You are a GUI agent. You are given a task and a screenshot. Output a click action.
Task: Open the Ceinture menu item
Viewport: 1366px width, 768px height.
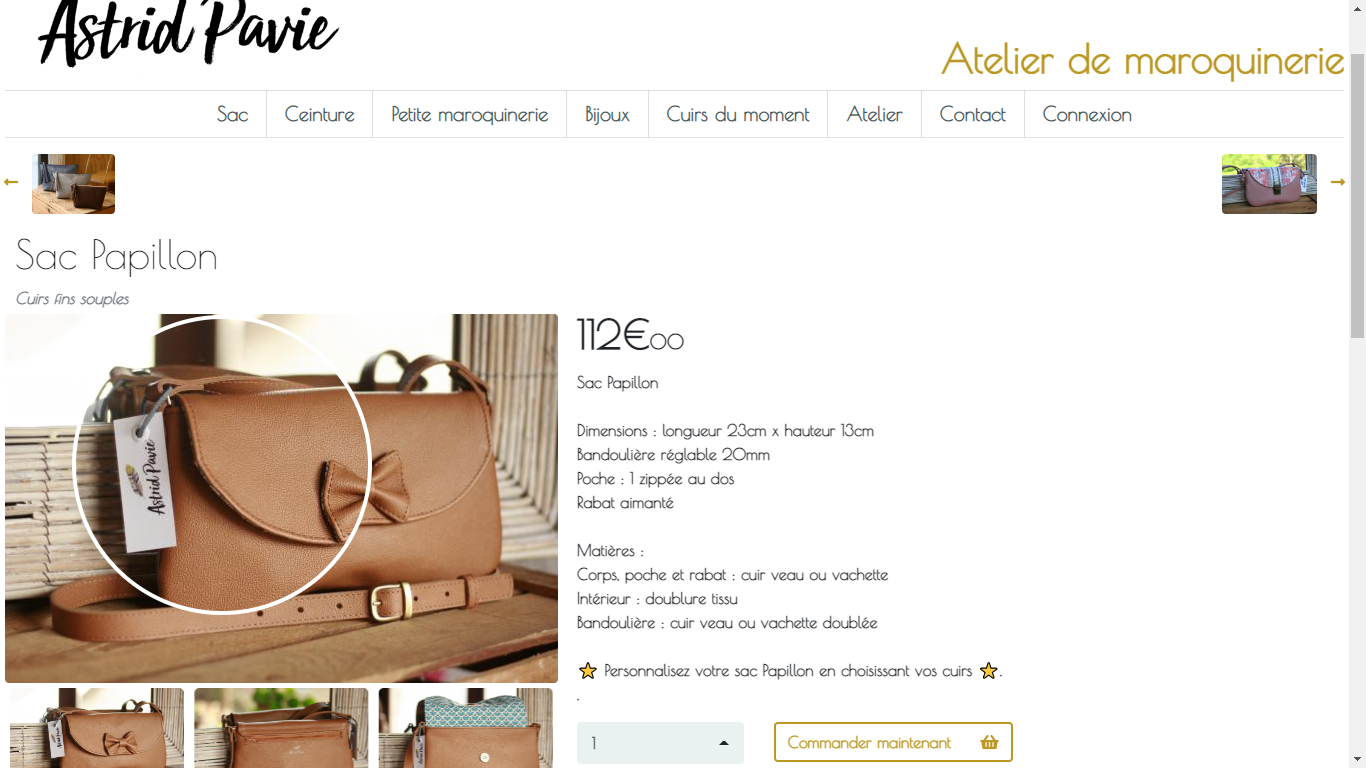(x=320, y=114)
